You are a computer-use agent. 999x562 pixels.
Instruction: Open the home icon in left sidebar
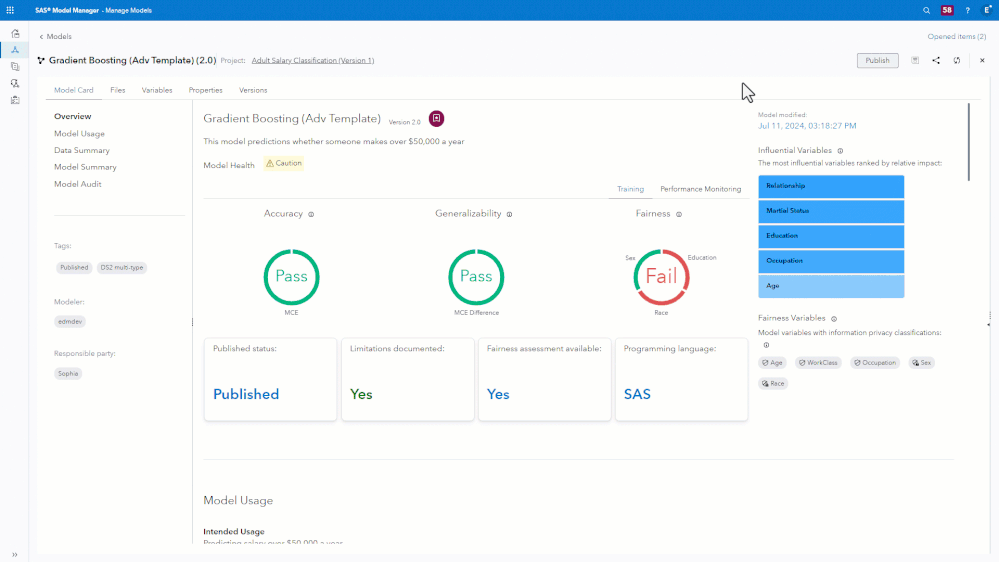pos(15,33)
